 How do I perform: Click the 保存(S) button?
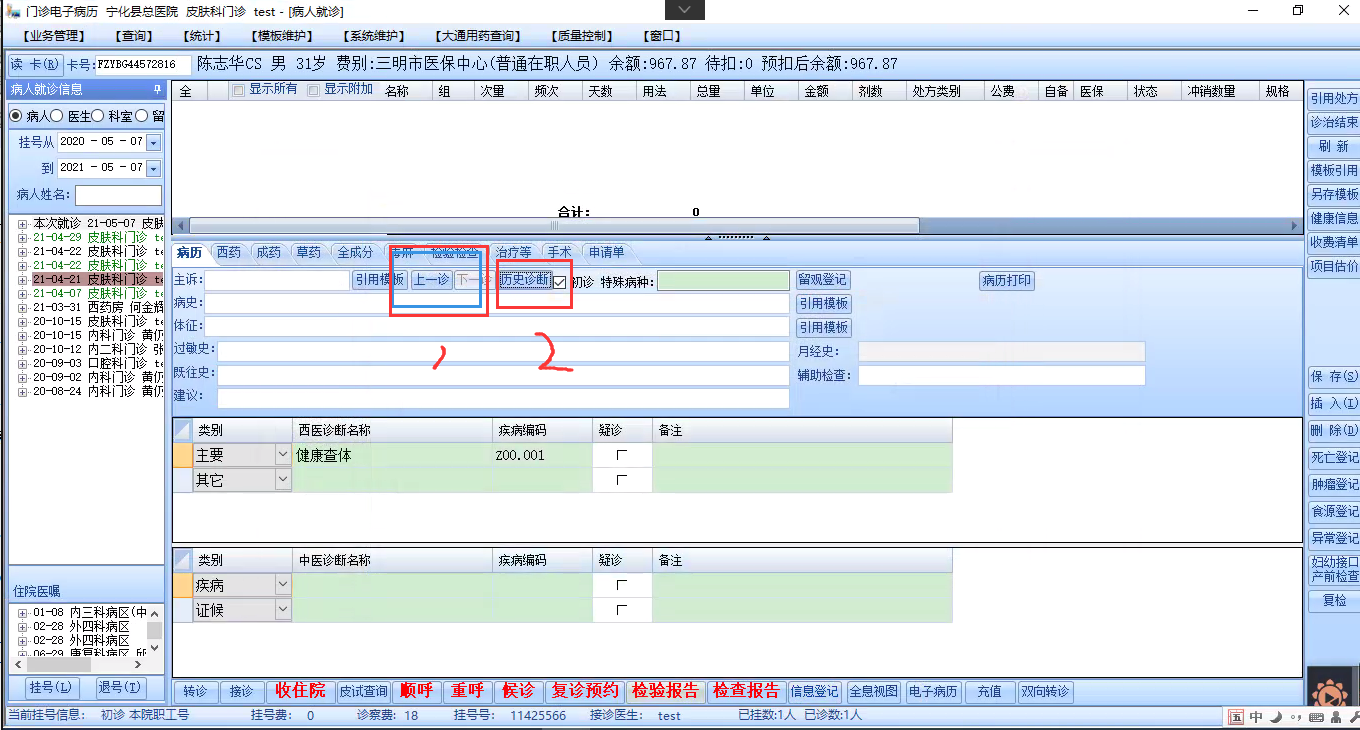click(x=1333, y=377)
